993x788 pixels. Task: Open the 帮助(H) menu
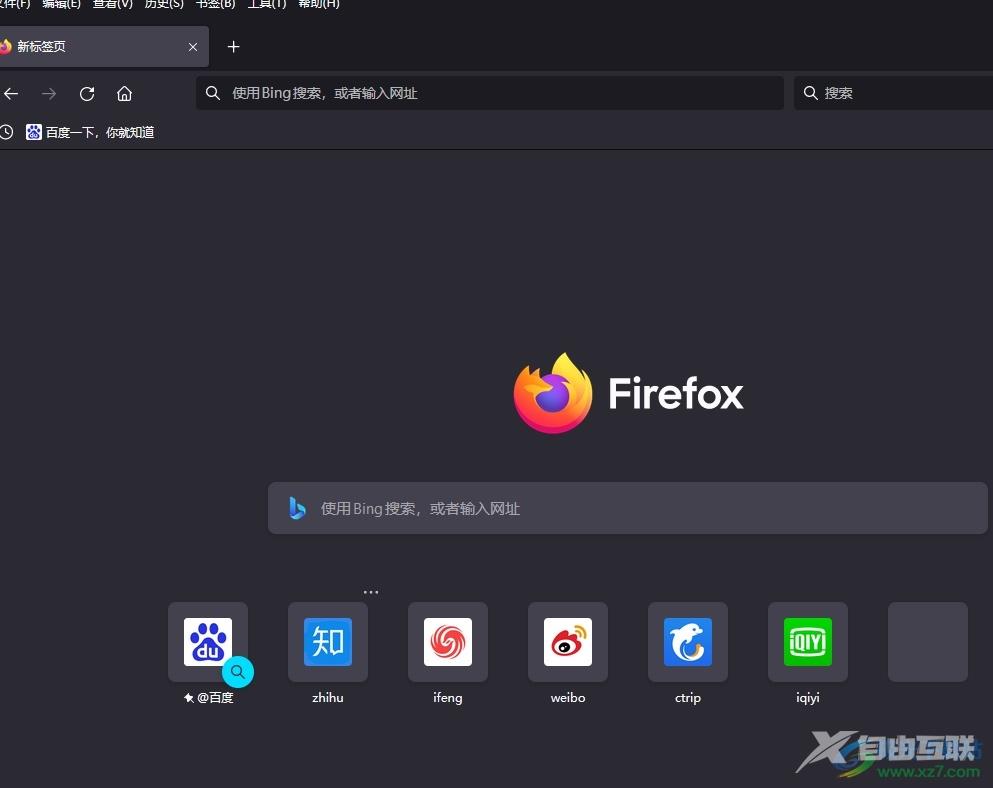click(x=319, y=4)
